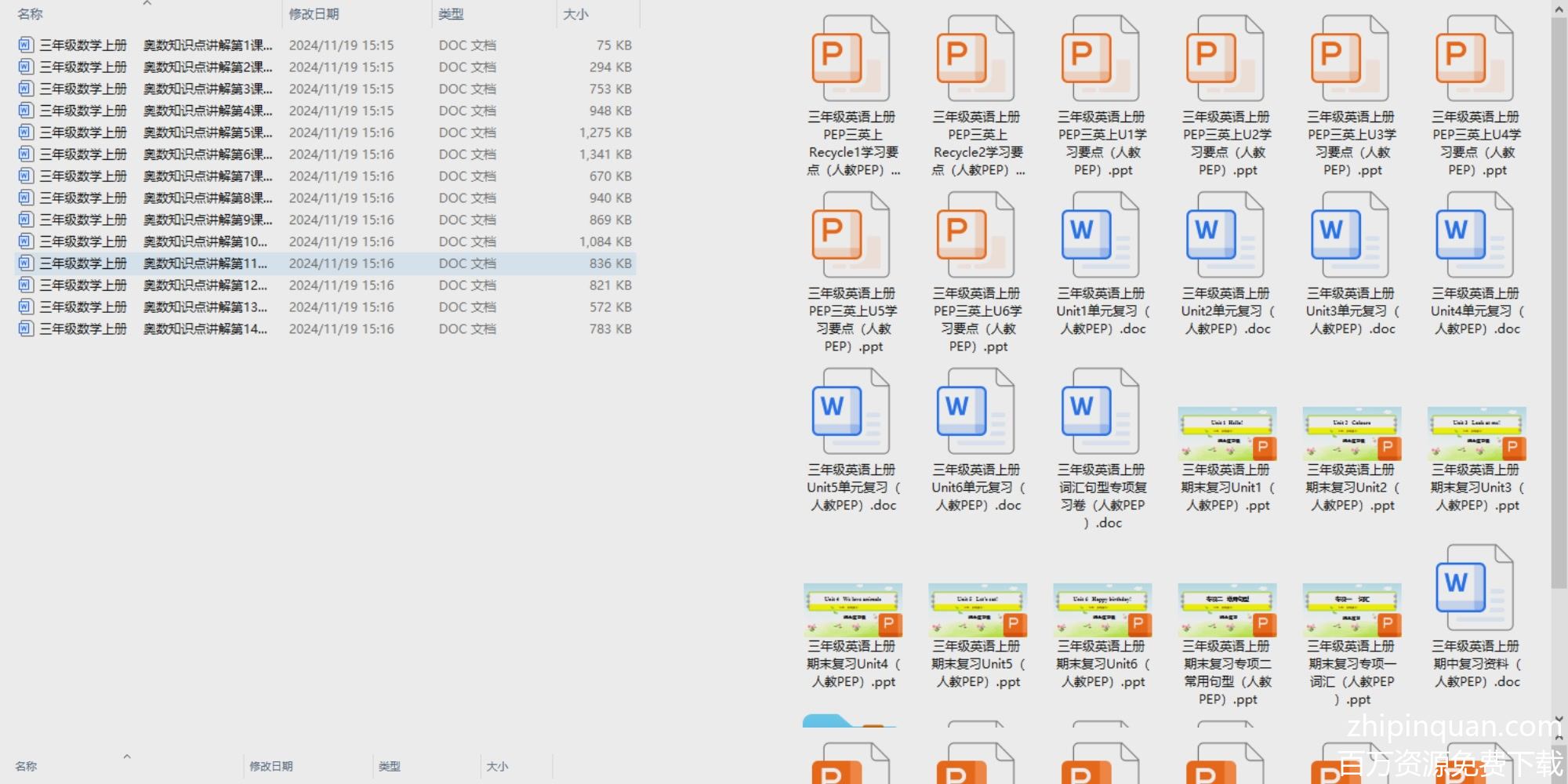Sort files by 名称 column header
Screen dimensions: 1568x784
click(x=31, y=14)
